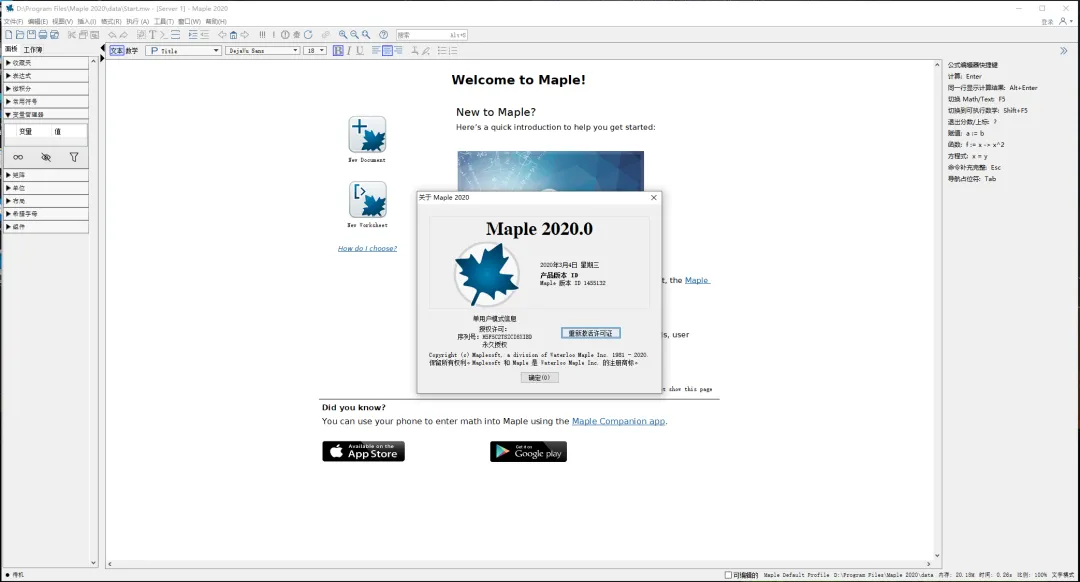Click the undo arrow icon

tap(112, 34)
